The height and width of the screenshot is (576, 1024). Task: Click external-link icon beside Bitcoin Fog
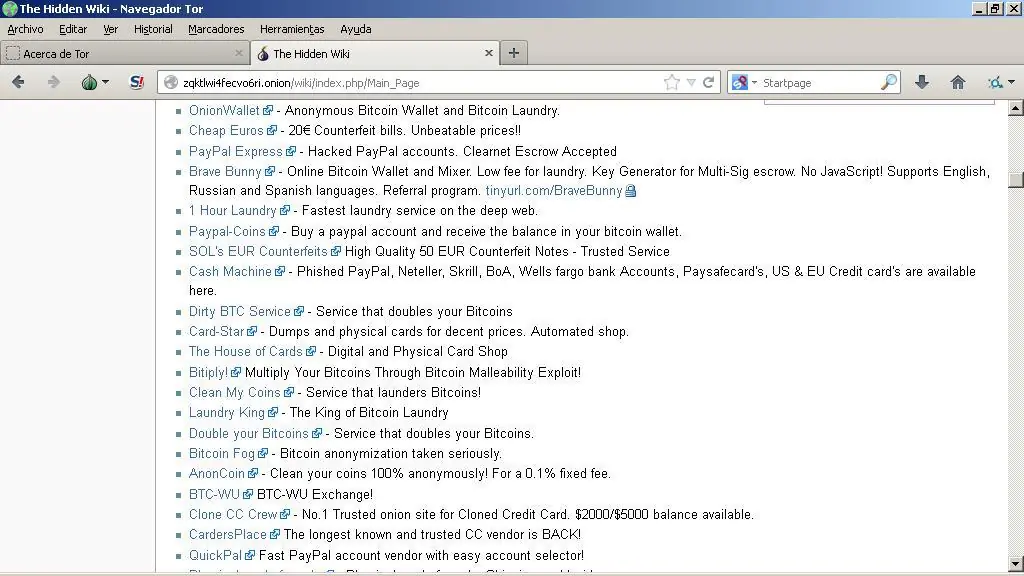[263, 453]
